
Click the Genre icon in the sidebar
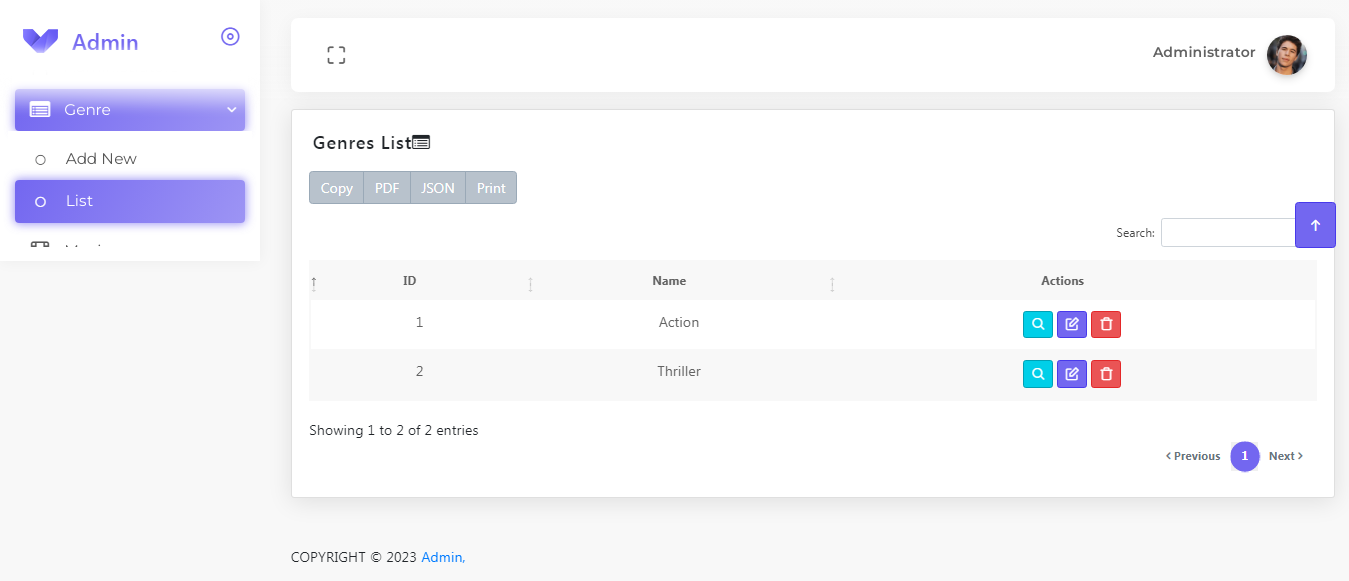pyautogui.click(x=38, y=109)
